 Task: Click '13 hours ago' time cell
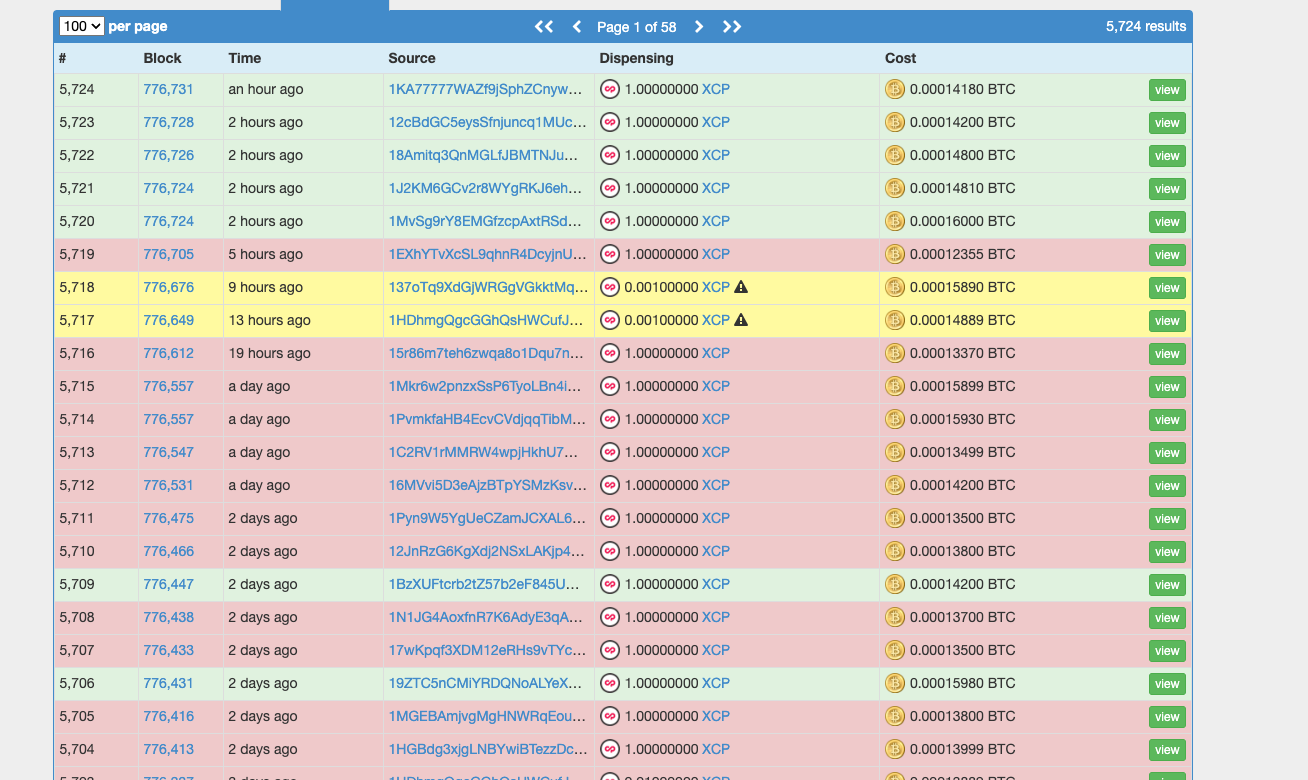point(269,320)
